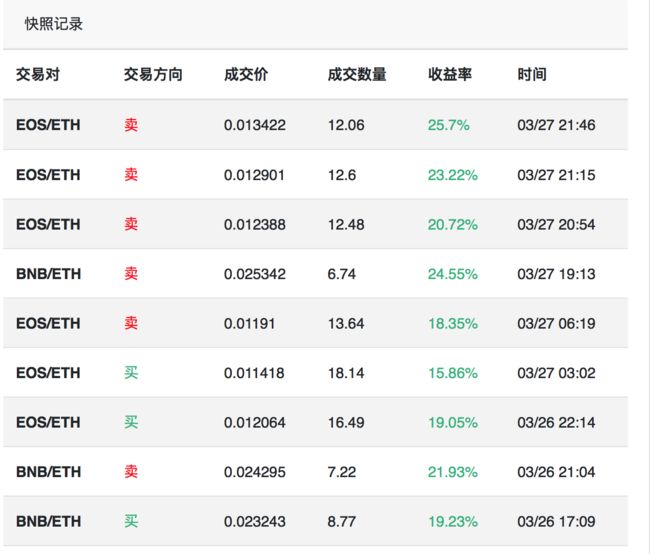
Task: Select BNB/ETH pair in 03/27 19:13 row
Action: pyautogui.click(x=49, y=274)
